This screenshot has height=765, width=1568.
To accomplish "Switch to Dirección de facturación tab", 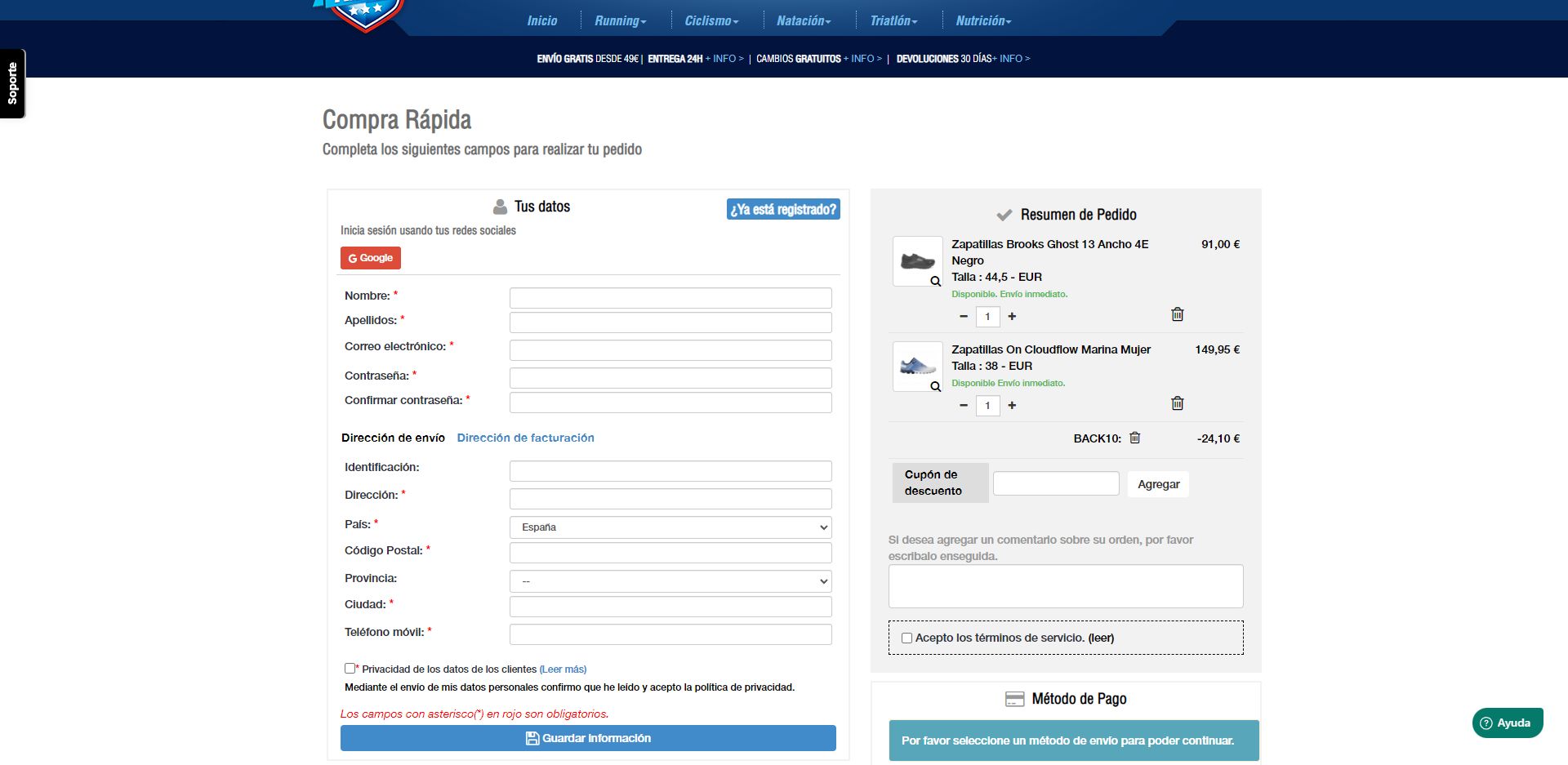I will click(525, 438).
